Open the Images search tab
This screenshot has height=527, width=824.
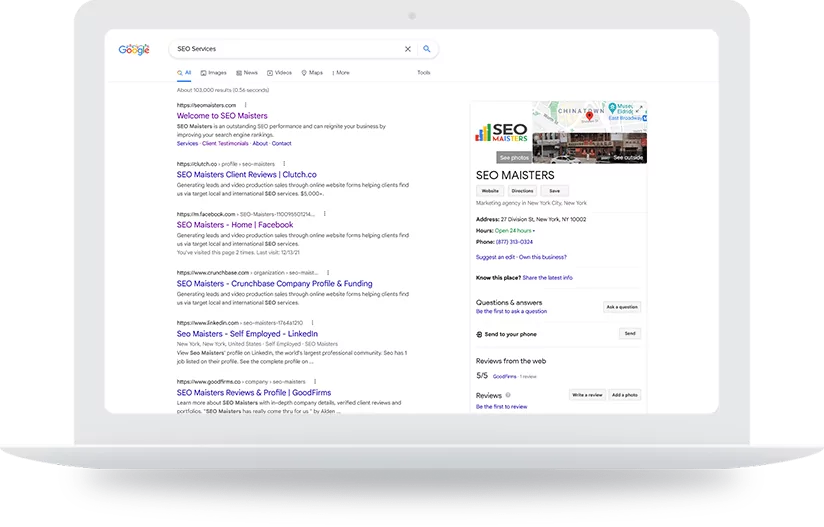[213, 73]
